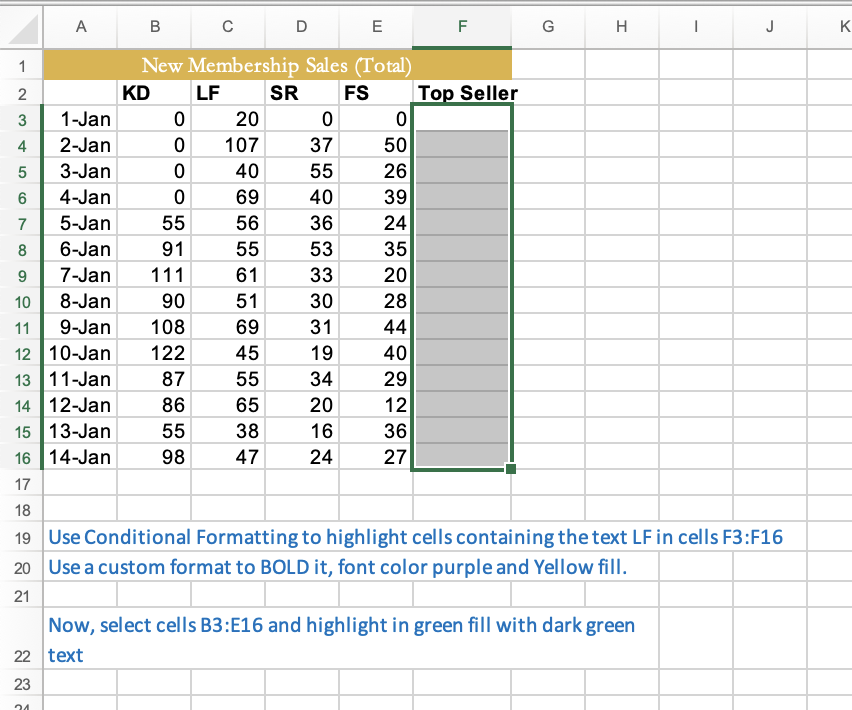Select empty cell G3 next to Top Seller column
Image resolution: width=852 pixels, height=710 pixels.
coord(547,118)
